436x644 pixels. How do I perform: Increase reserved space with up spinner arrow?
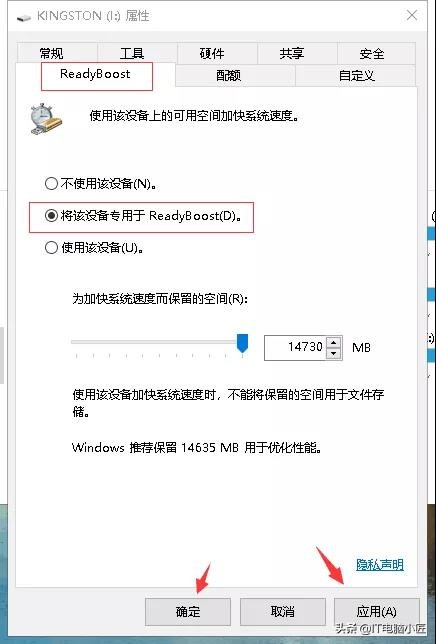pos(334,342)
